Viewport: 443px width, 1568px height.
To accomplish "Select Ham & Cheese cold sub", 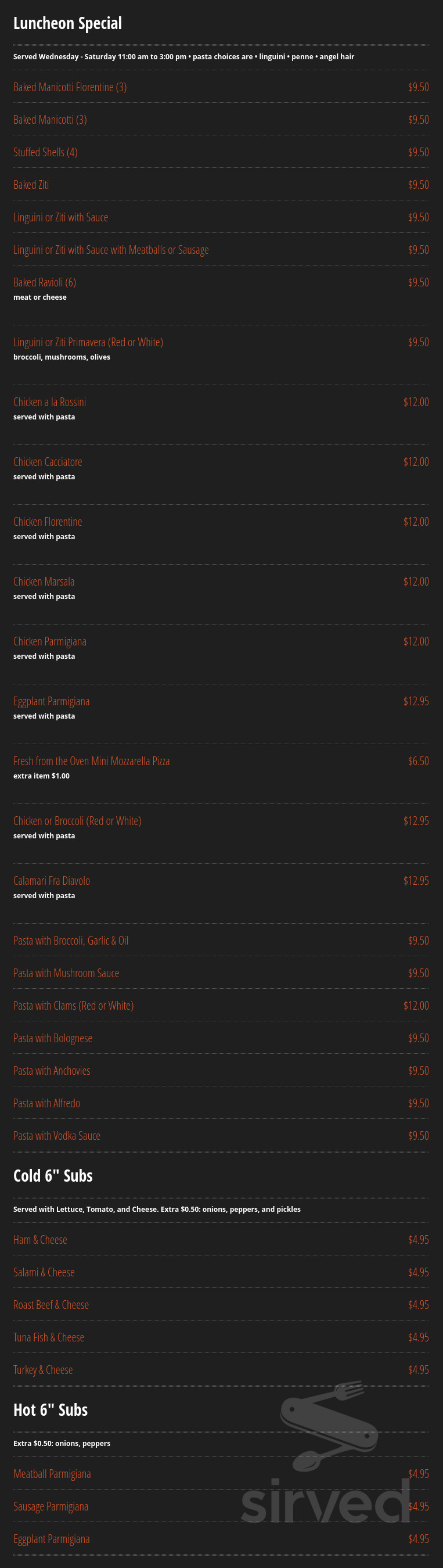I will 40,1240.
